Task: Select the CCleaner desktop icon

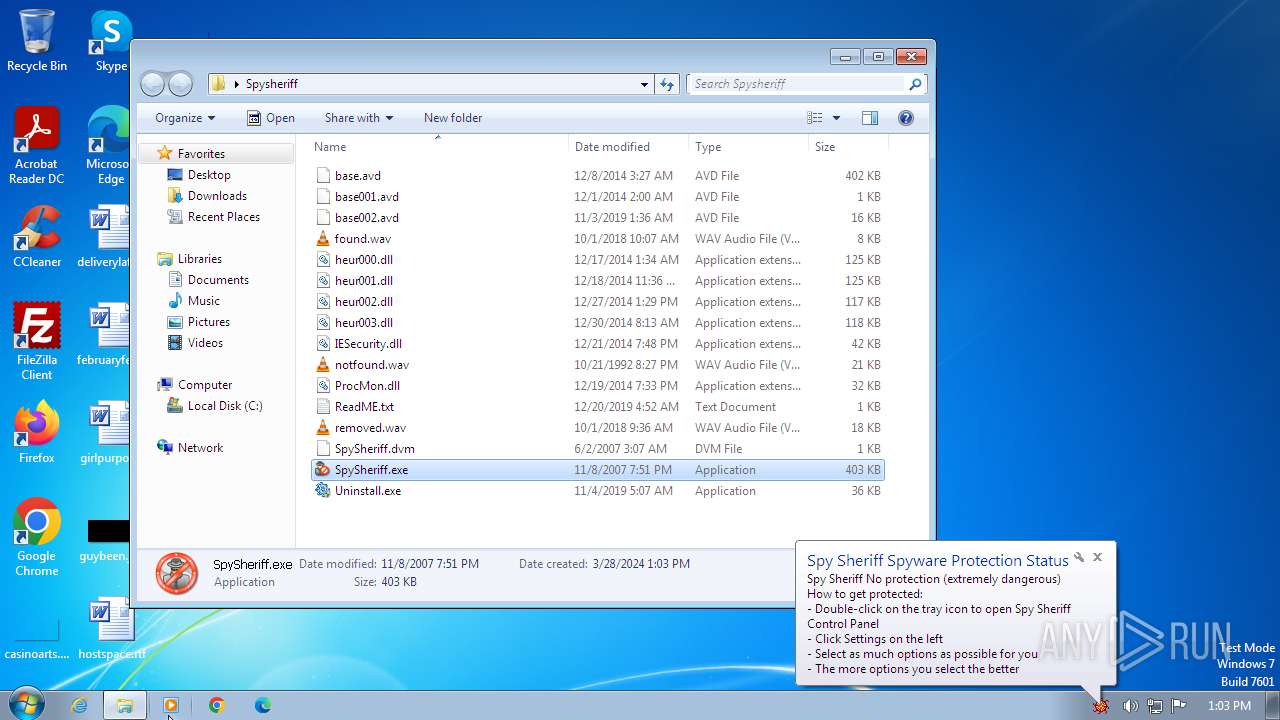Action: coord(37,237)
